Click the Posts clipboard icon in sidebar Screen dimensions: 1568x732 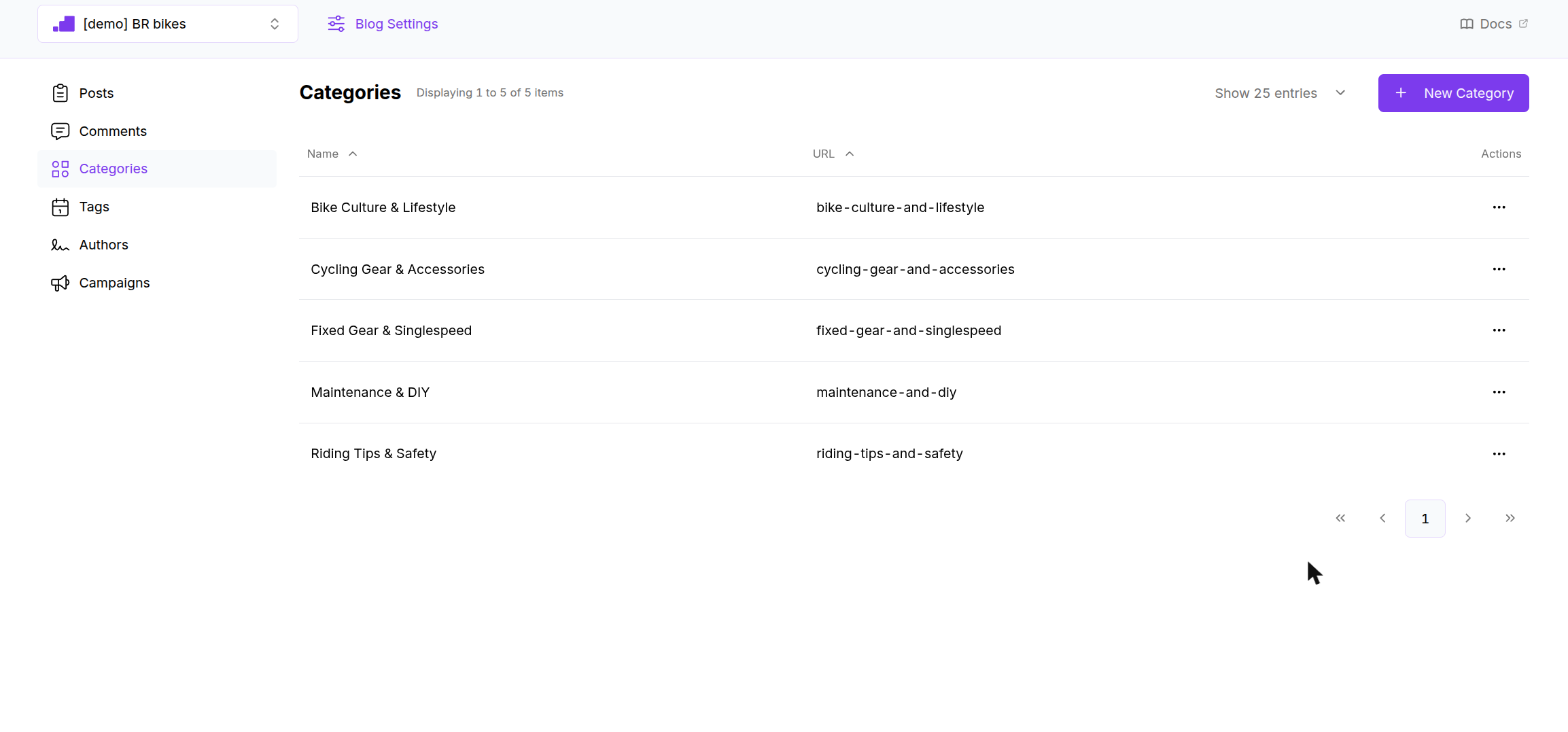[x=60, y=93]
